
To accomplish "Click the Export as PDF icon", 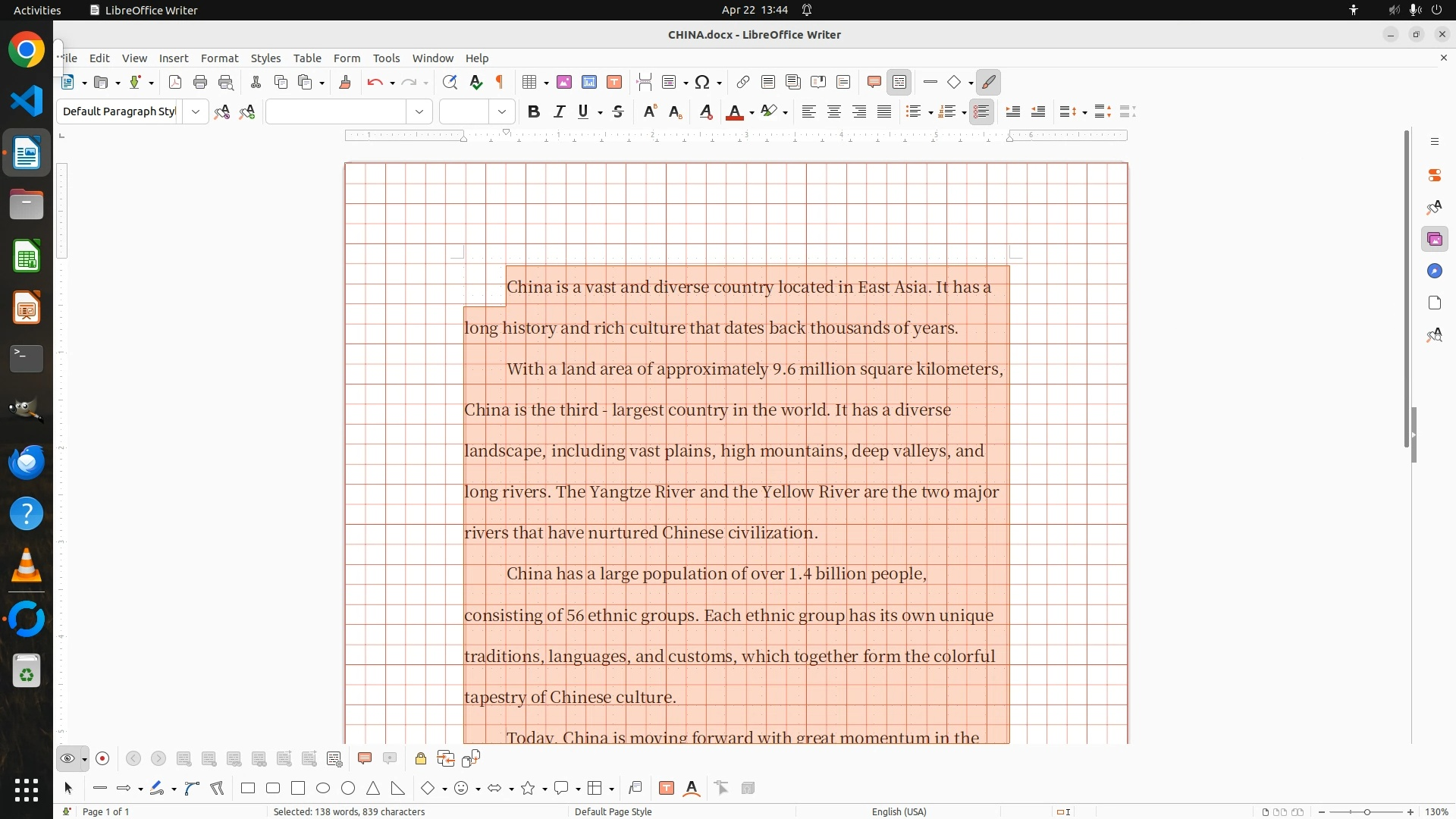I will pyautogui.click(x=175, y=83).
